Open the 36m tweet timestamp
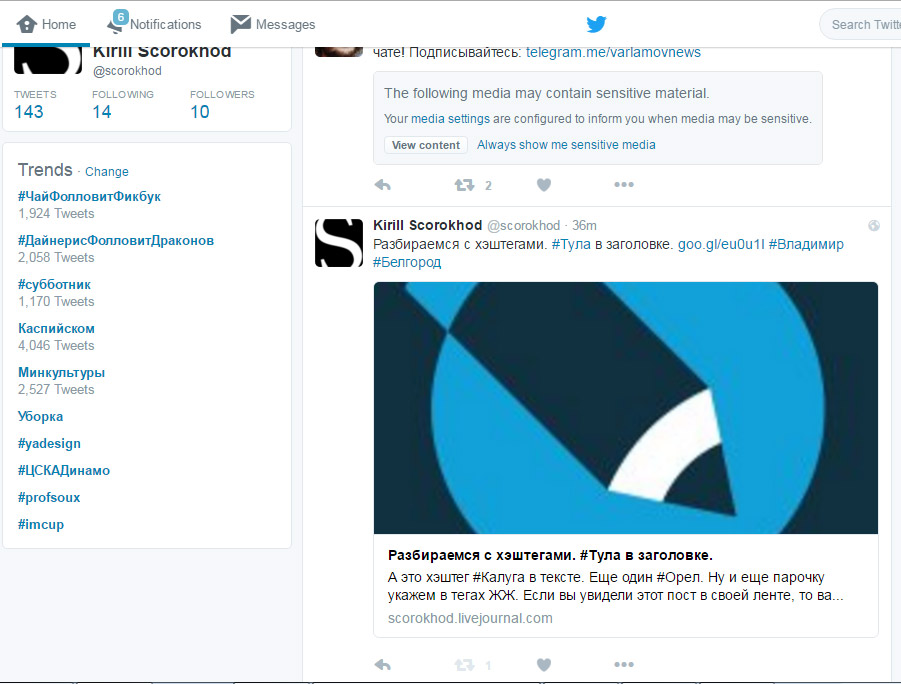Image resolution: width=901 pixels, height=684 pixels. (584, 226)
